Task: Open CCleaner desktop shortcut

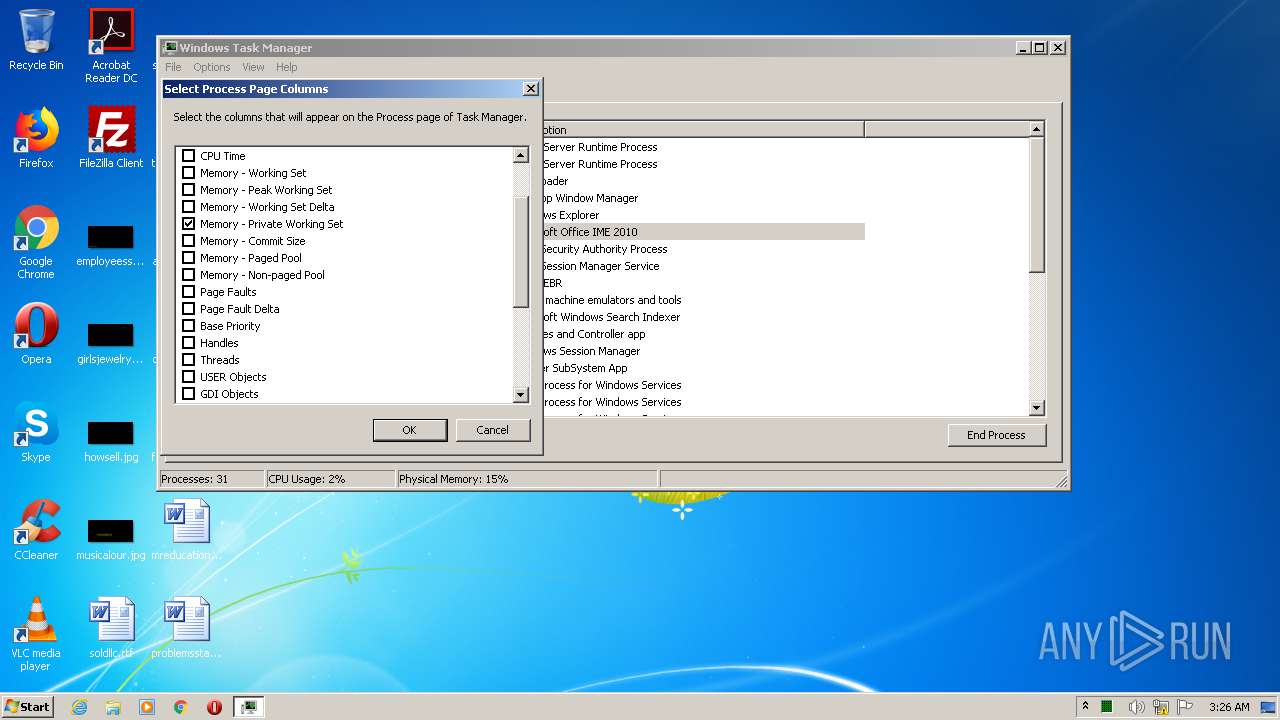Action: point(36,530)
